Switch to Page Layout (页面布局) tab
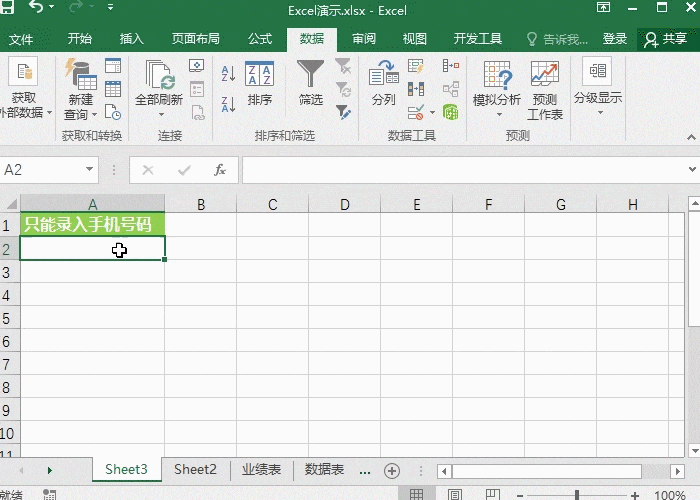This screenshot has height=500, width=700. coord(196,39)
